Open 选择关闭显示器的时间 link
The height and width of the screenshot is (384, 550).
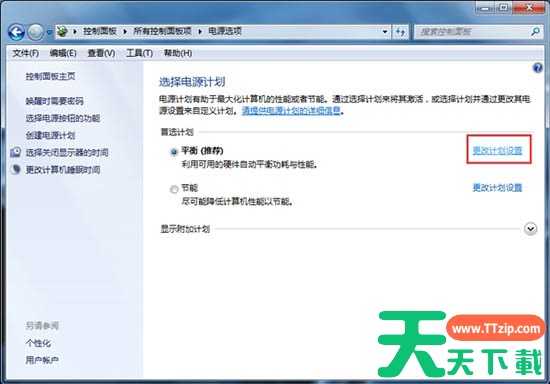click(x=67, y=153)
